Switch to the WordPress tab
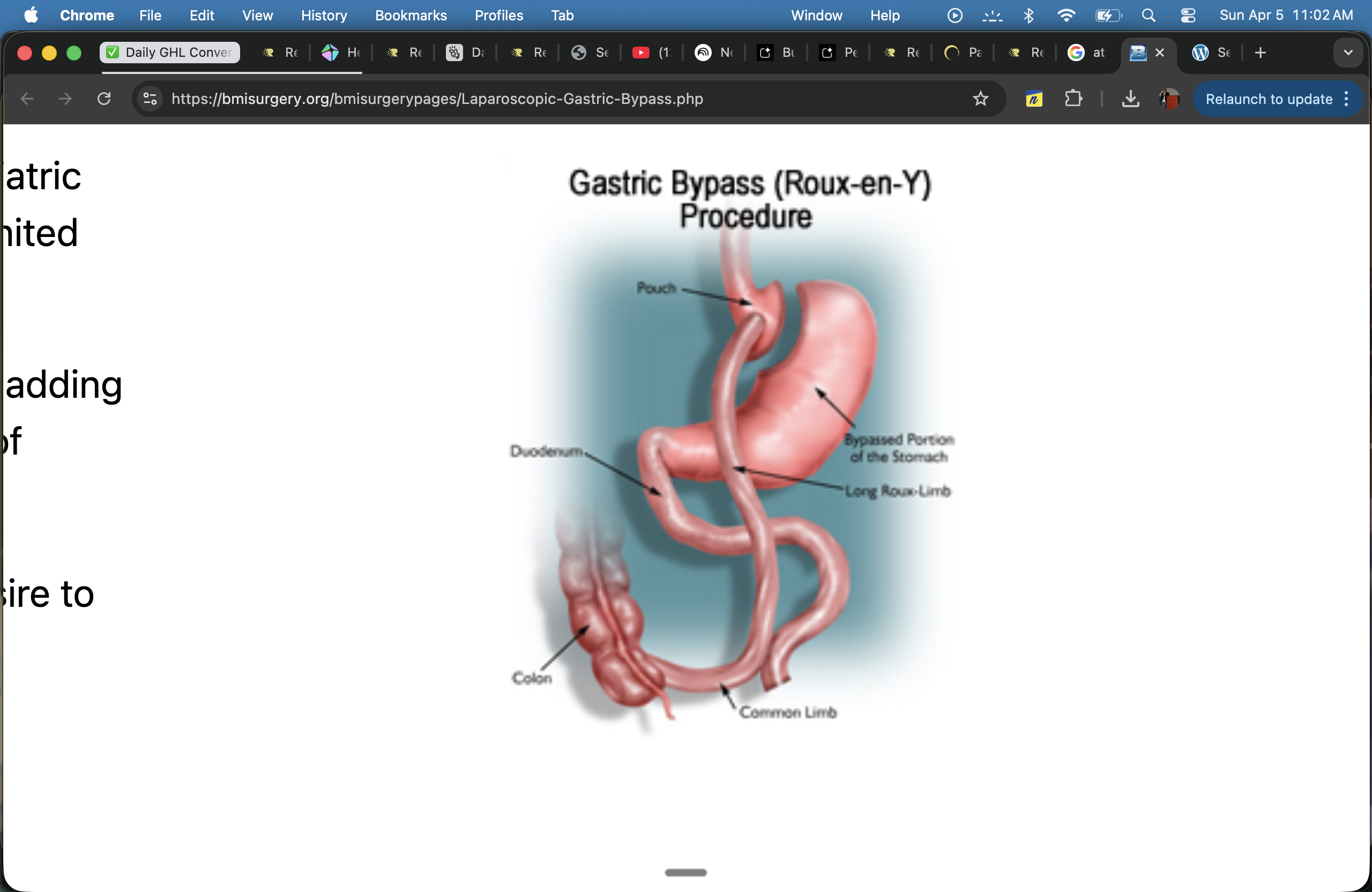The width and height of the screenshot is (1372, 892). click(x=1210, y=53)
